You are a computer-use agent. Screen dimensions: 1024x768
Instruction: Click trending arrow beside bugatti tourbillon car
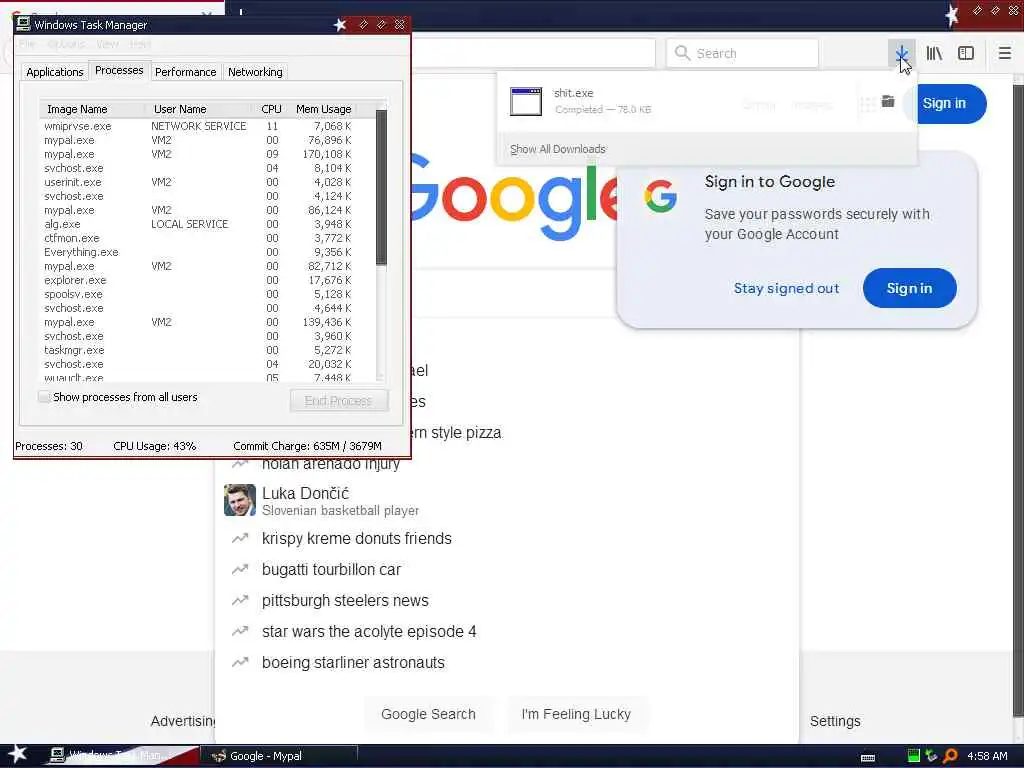point(240,569)
